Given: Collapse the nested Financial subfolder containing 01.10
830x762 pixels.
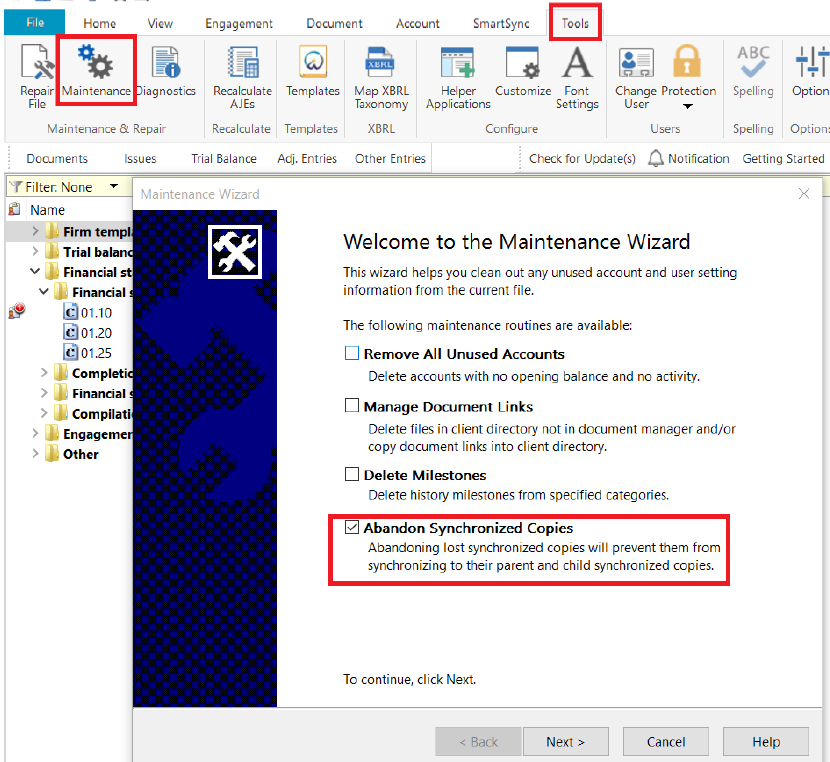Looking at the screenshot, I should pos(44,292).
